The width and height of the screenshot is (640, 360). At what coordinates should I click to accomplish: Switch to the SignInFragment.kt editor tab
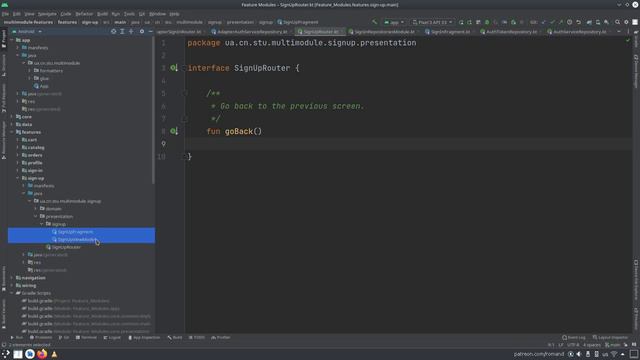point(450,31)
